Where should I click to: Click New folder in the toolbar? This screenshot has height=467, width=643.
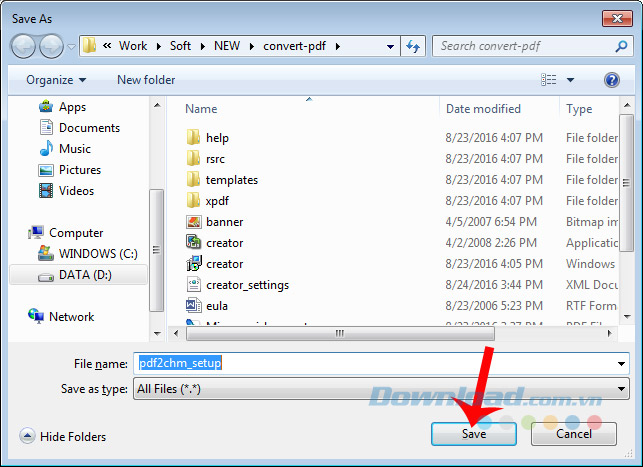146,80
